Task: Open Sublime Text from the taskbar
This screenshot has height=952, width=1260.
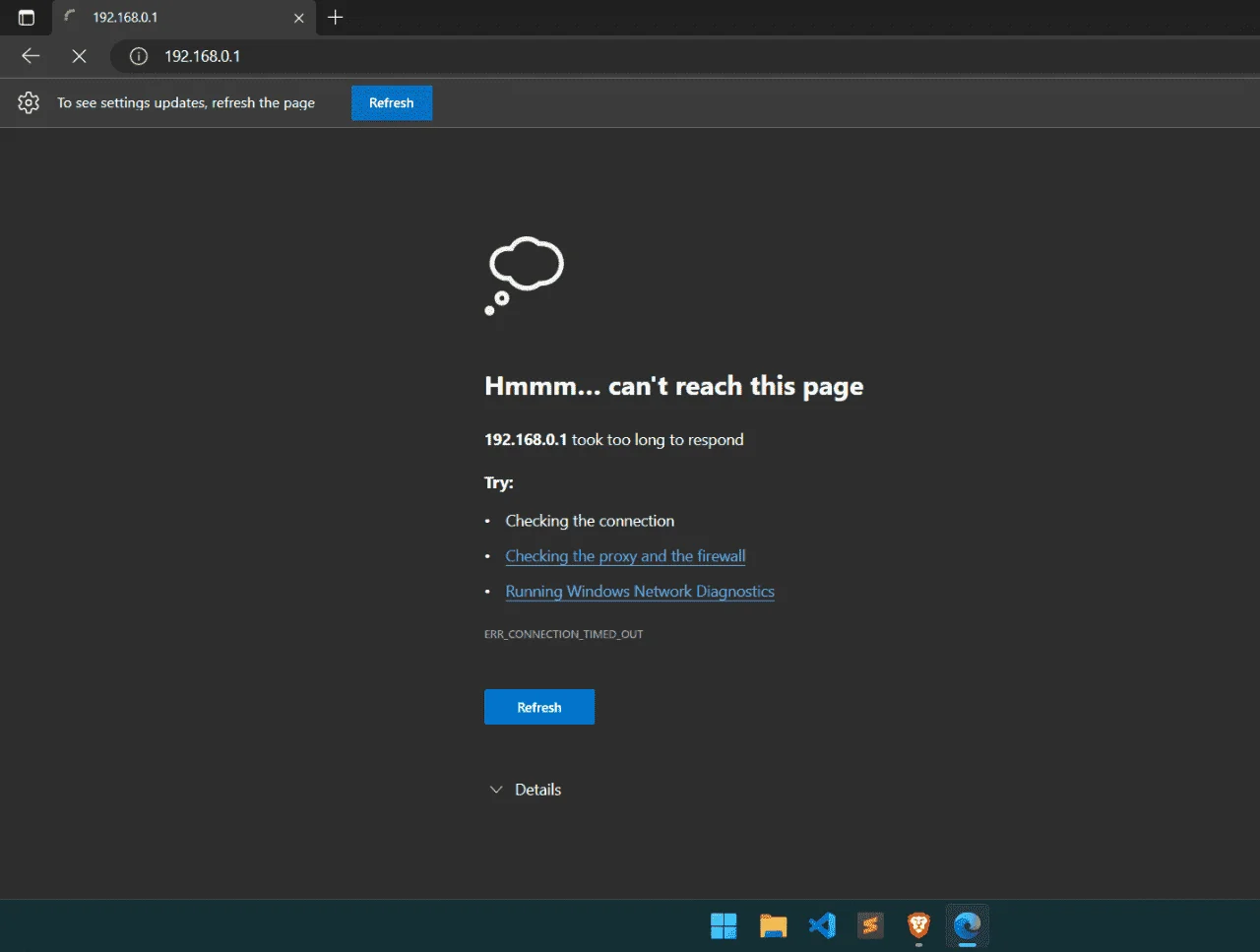Action: (870, 925)
